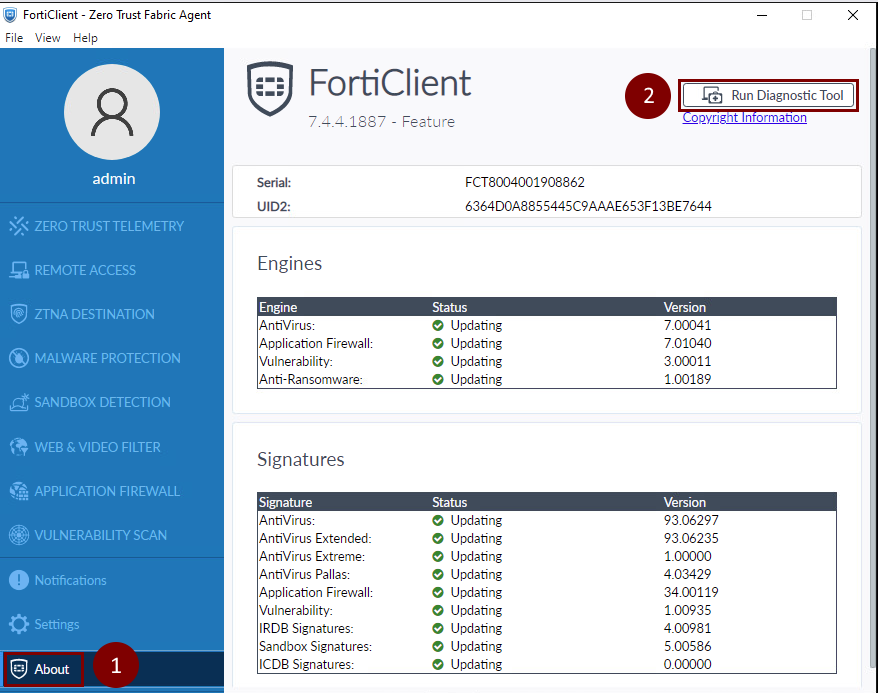Click the Malware Protection bug icon
Viewport: 878px width, 693px height.
click(18, 358)
